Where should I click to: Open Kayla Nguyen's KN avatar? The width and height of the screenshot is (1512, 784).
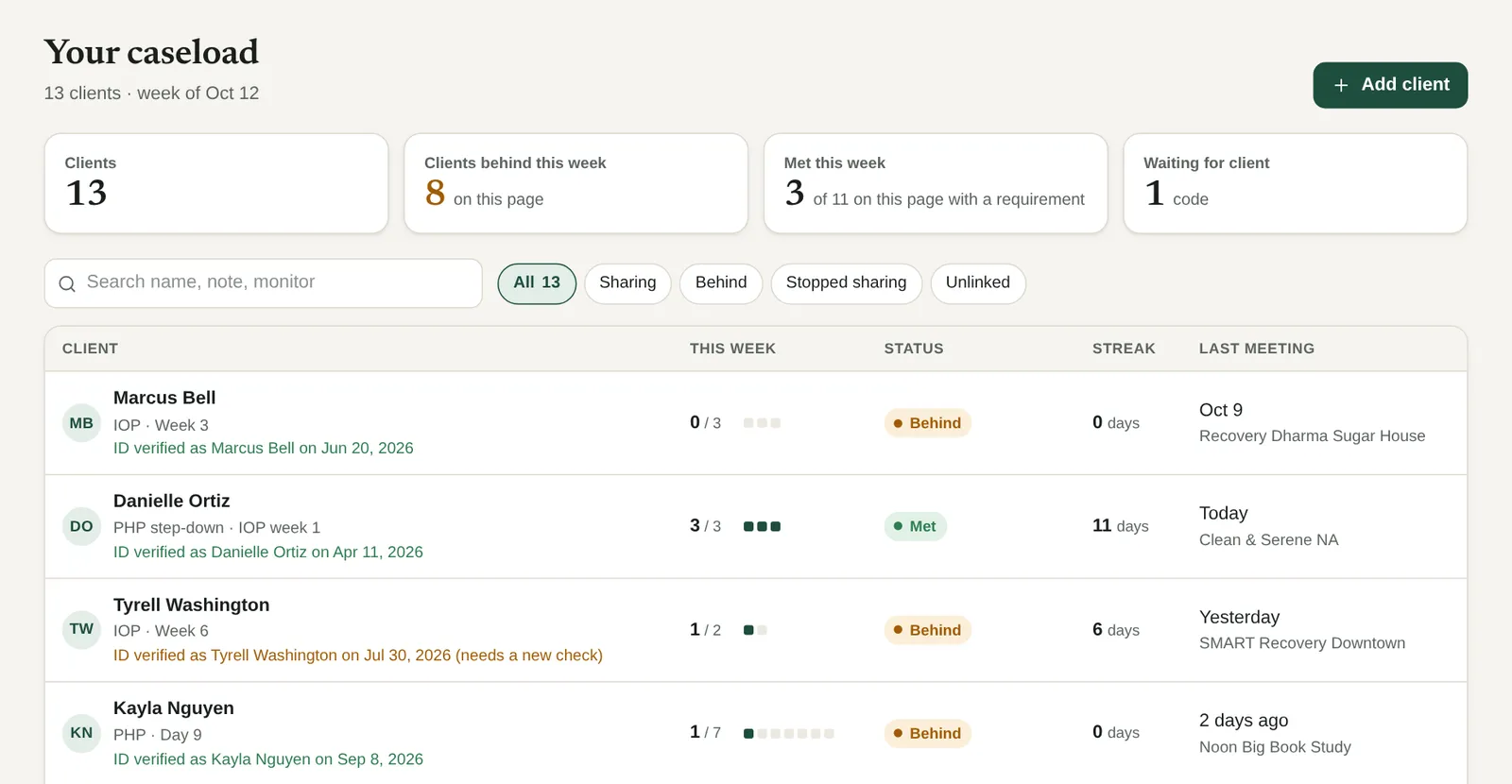(81, 733)
